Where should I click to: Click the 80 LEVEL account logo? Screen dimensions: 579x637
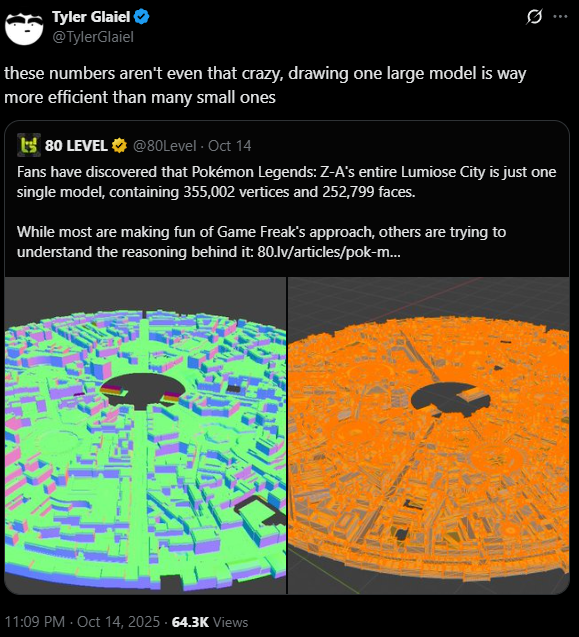(x=29, y=145)
